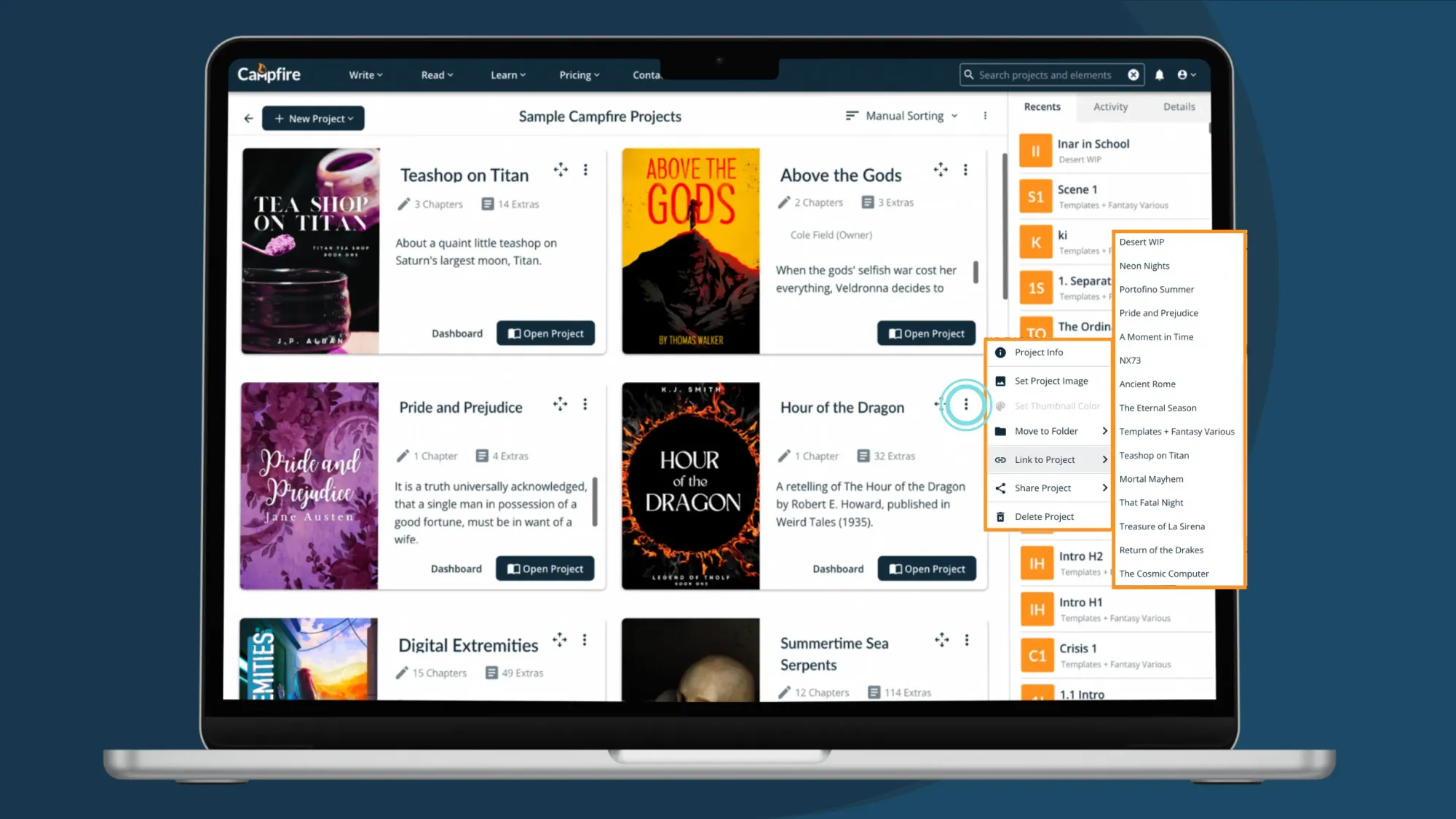Screen dimensions: 1456x819
Task: Open Project for Above the Gods
Action: tap(926, 333)
